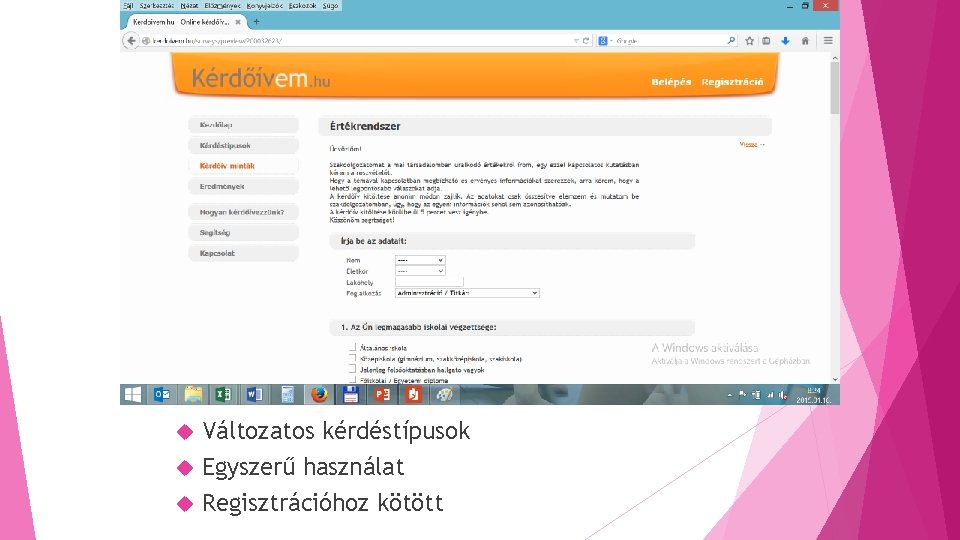Open the Szerkesztés menu
Viewport: 960px width, 540px height.
tap(156, 6)
